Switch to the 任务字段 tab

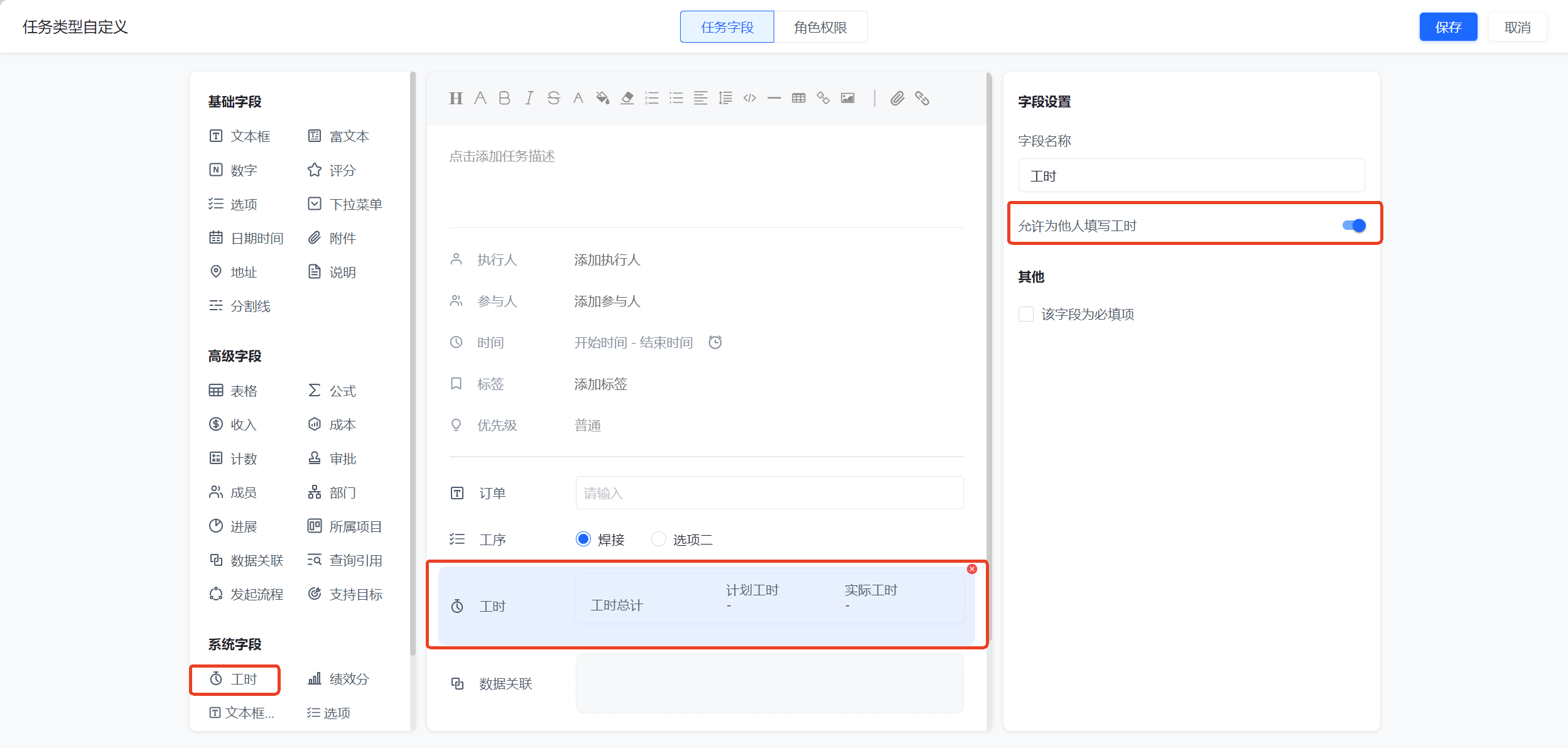point(727,27)
